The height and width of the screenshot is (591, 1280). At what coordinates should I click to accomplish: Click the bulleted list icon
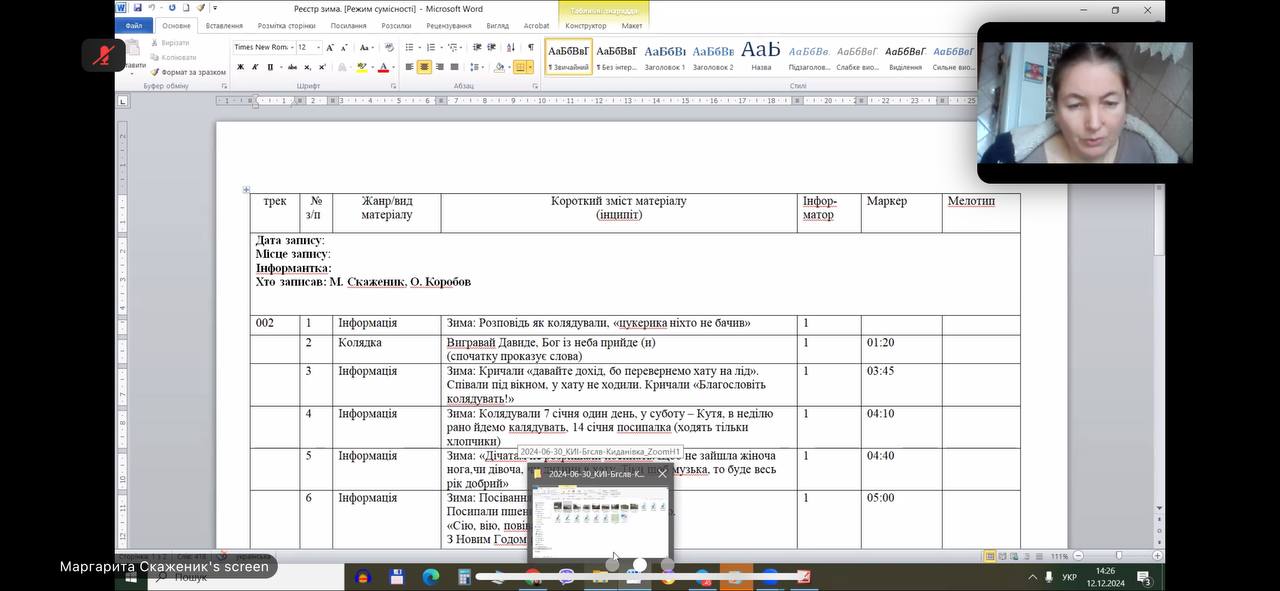[409, 47]
